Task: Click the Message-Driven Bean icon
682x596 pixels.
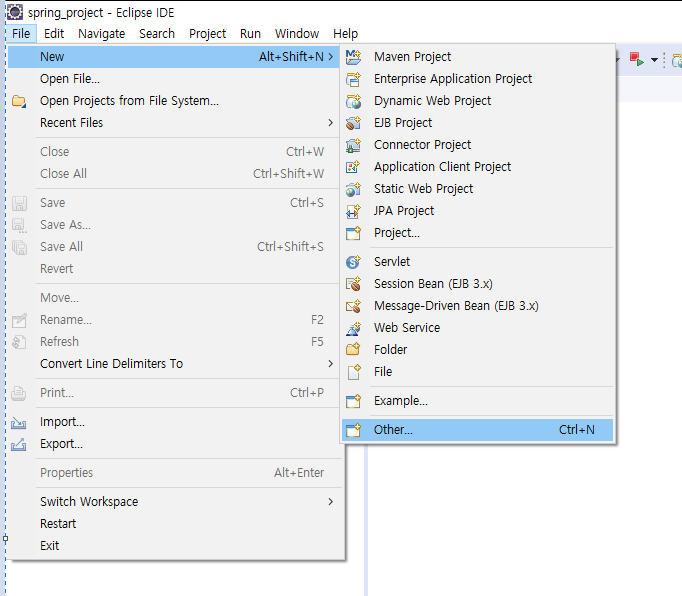Action: pos(353,306)
